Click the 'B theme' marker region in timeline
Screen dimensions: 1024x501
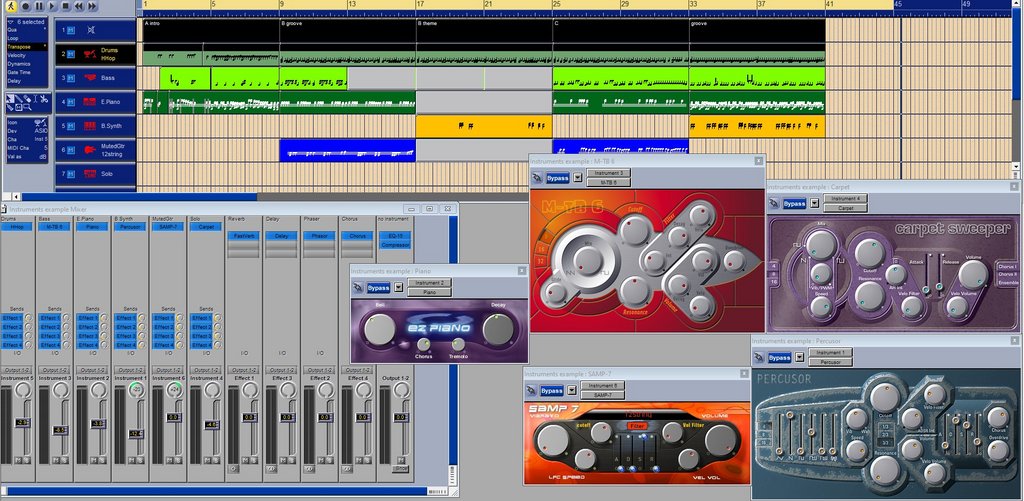coord(484,30)
